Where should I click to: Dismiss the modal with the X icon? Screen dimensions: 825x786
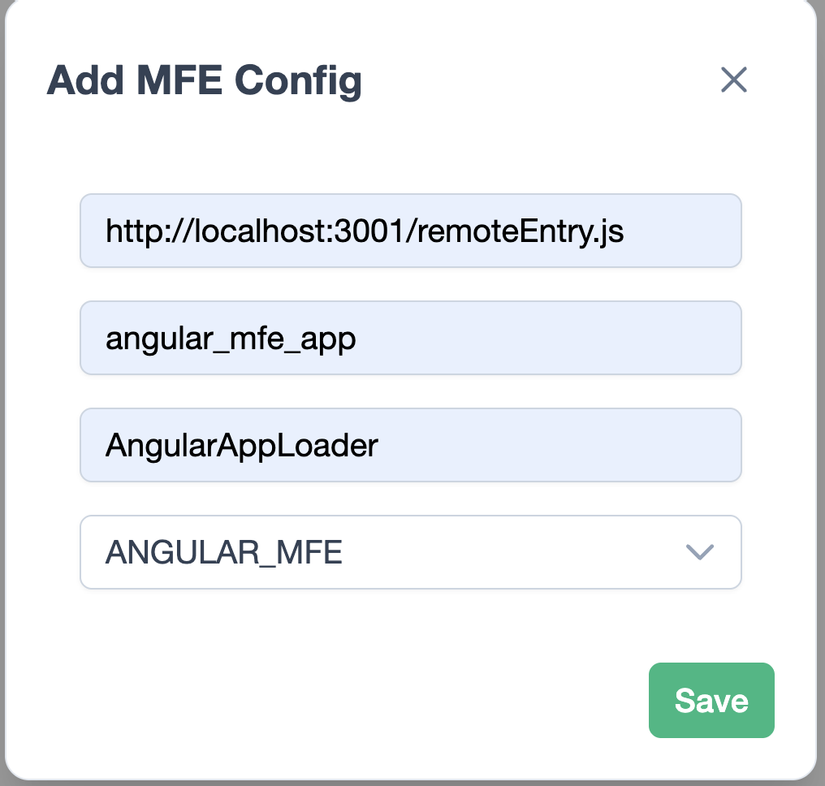[x=734, y=80]
